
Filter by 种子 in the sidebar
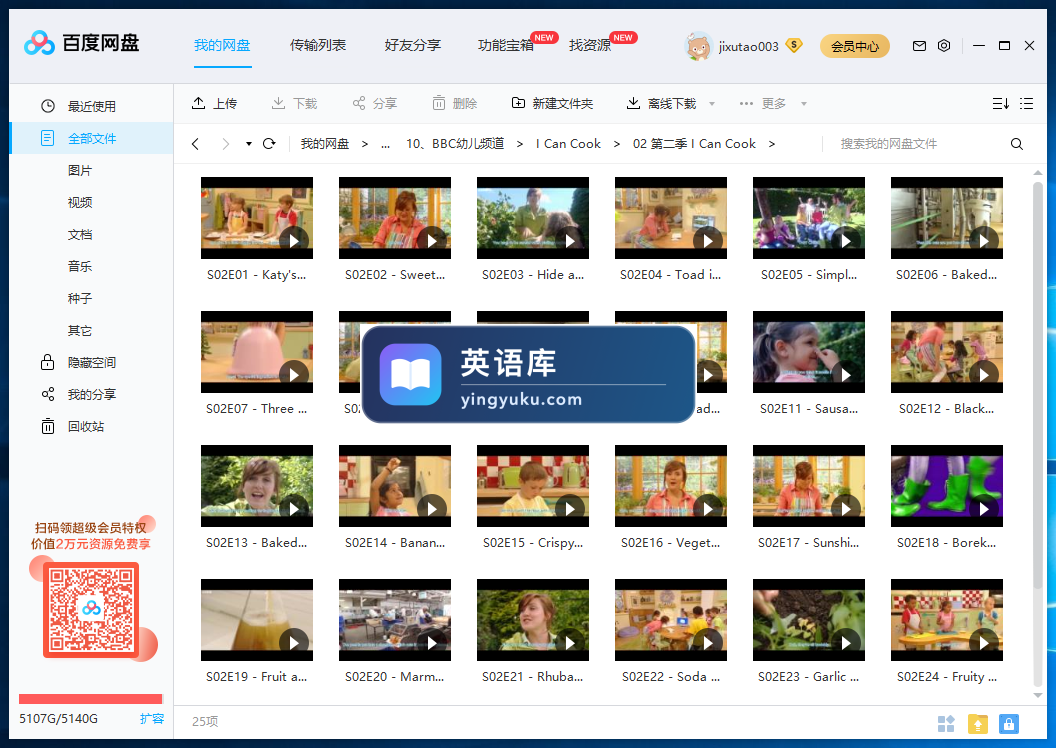pos(80,298)
